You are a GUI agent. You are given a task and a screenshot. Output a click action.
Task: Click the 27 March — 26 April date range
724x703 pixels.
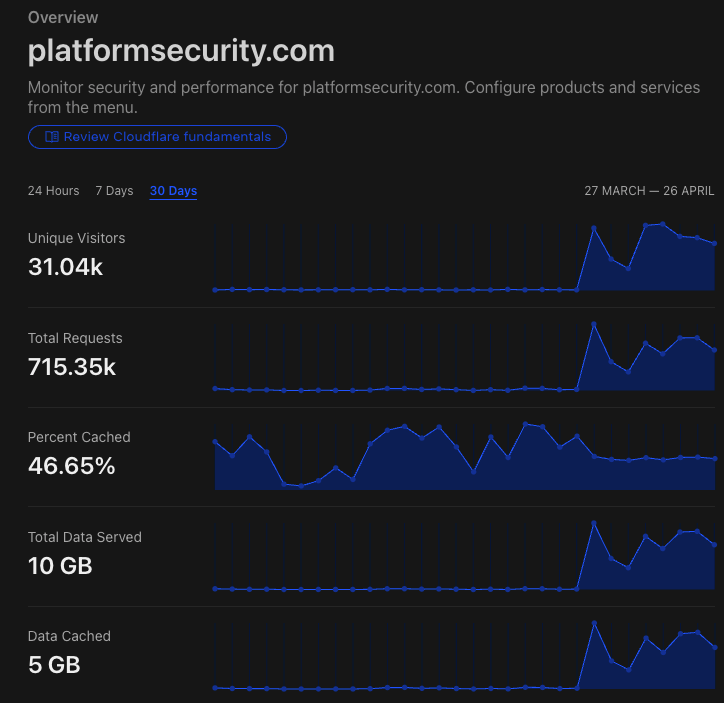point(649,191)
